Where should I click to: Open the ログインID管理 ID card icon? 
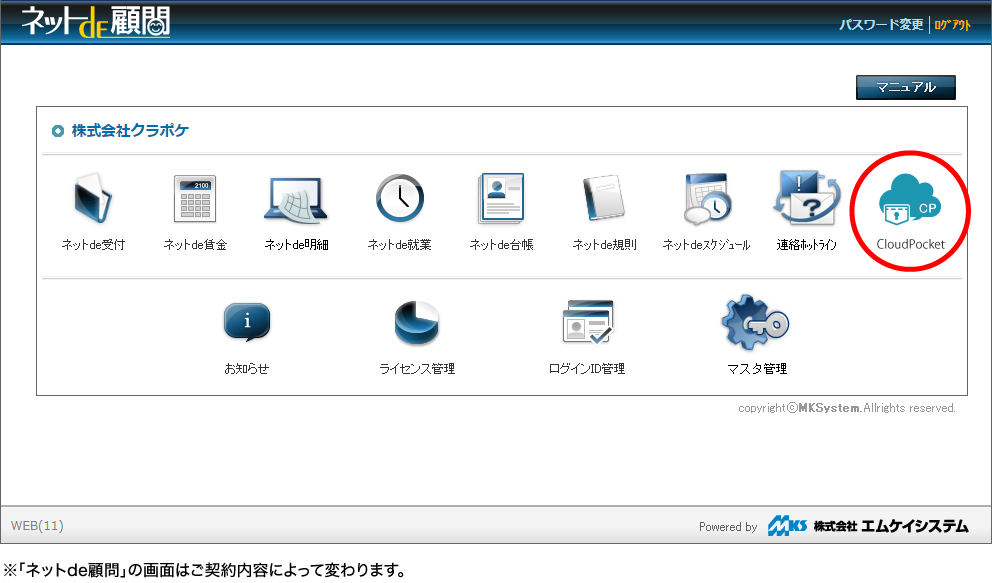pyautogui.click(x=588, y=322)
